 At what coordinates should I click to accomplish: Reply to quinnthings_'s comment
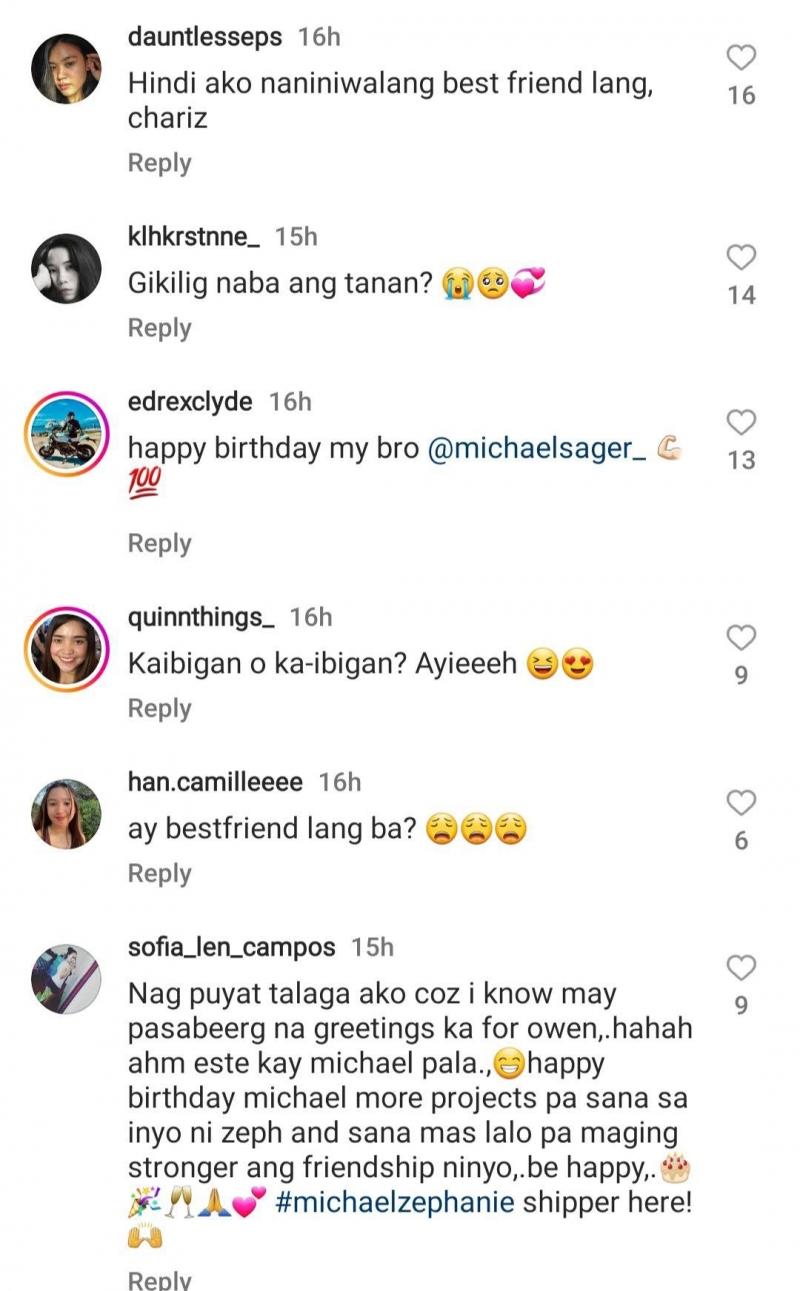pos(159,708)
